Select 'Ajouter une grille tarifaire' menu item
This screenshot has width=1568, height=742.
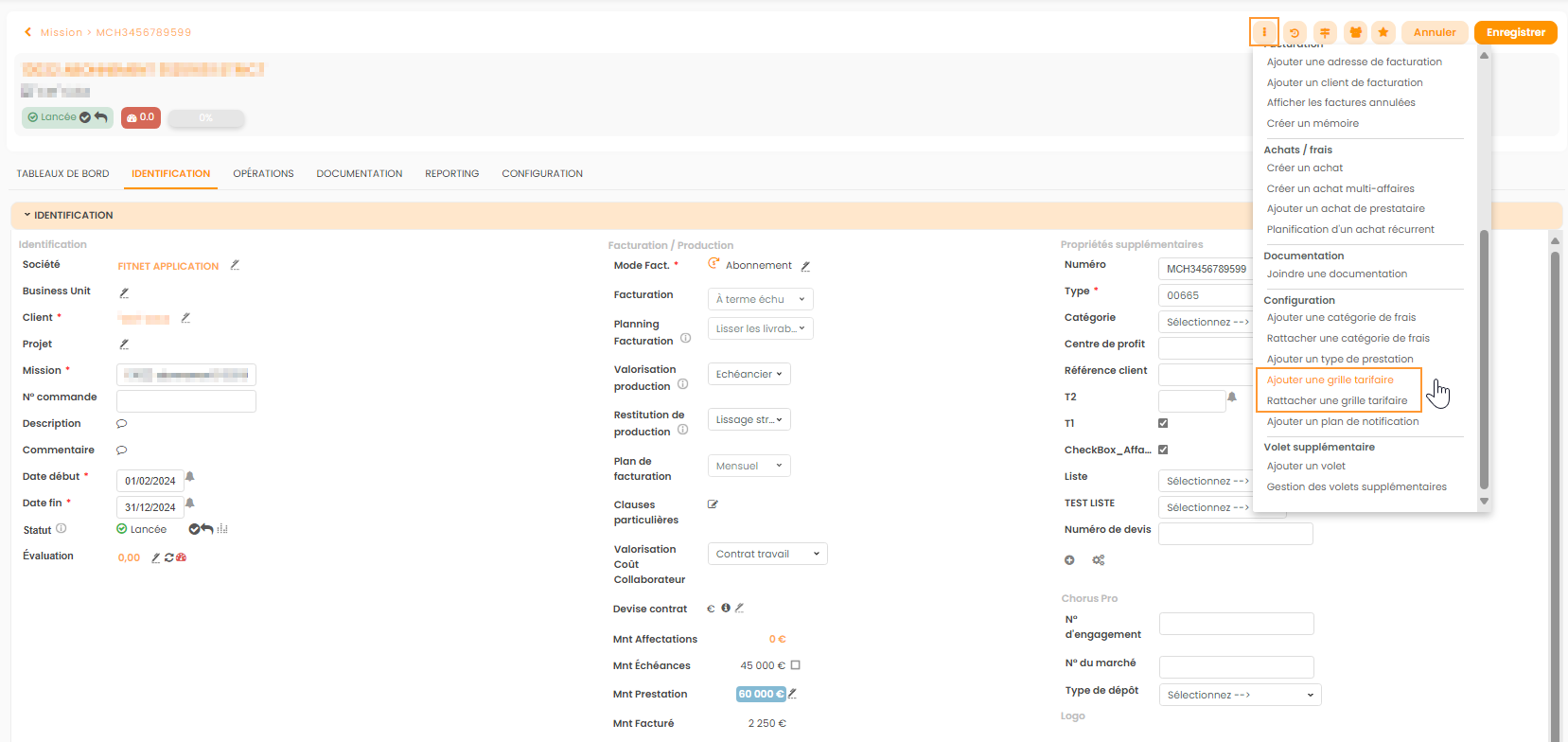1330,380
